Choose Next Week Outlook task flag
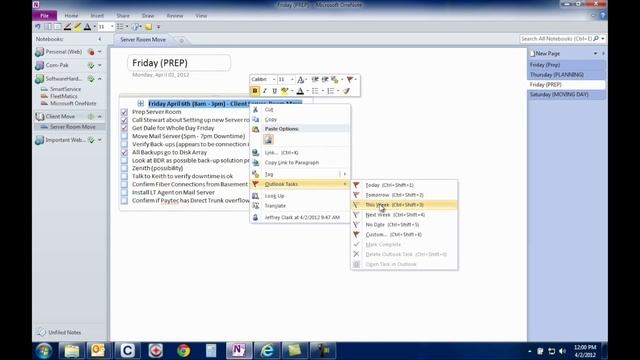The height and width of the screenshot is (360, 640). [x=404, y=215]
